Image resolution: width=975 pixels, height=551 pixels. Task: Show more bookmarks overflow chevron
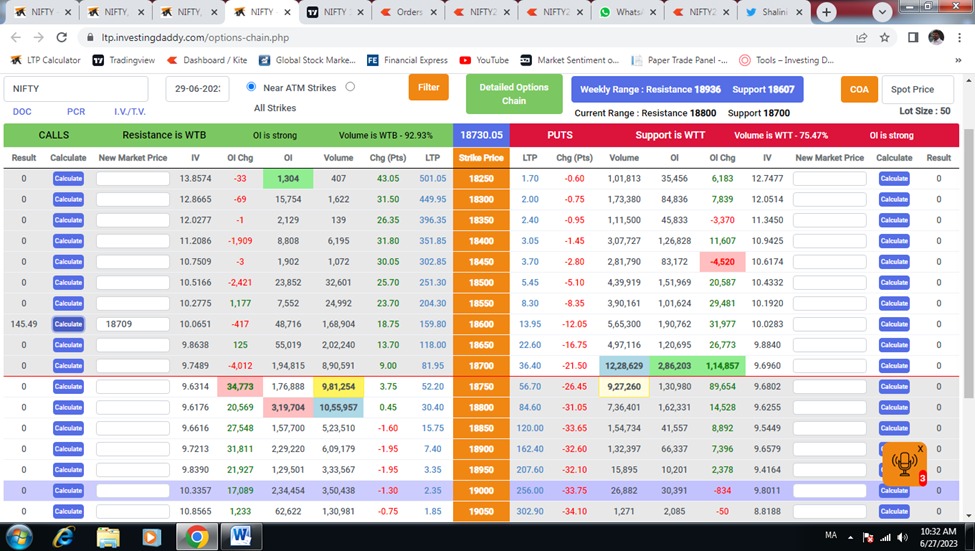tap(958, 60)
